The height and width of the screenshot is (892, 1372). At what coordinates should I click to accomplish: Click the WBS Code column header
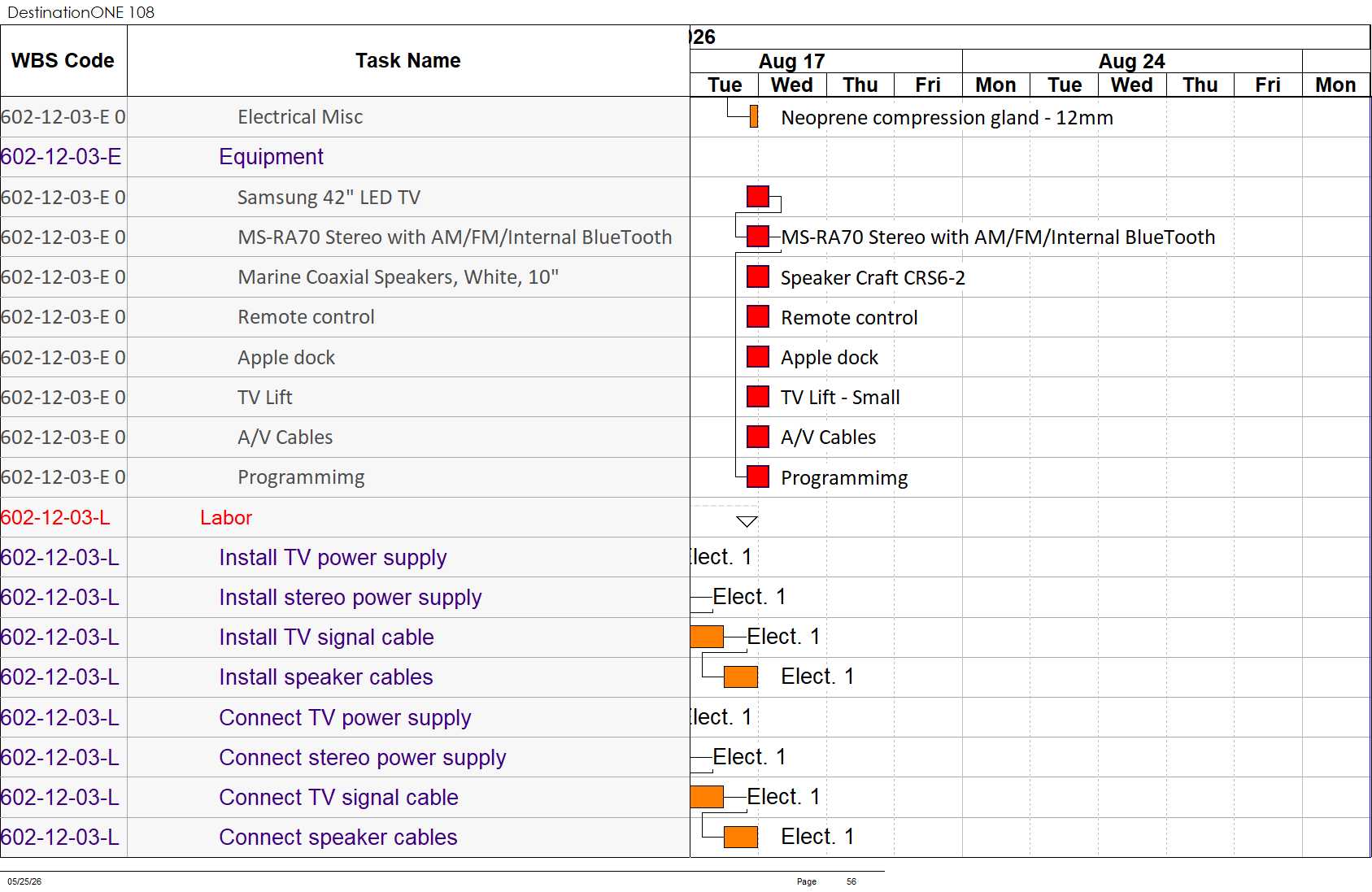(x=63, y=61)
